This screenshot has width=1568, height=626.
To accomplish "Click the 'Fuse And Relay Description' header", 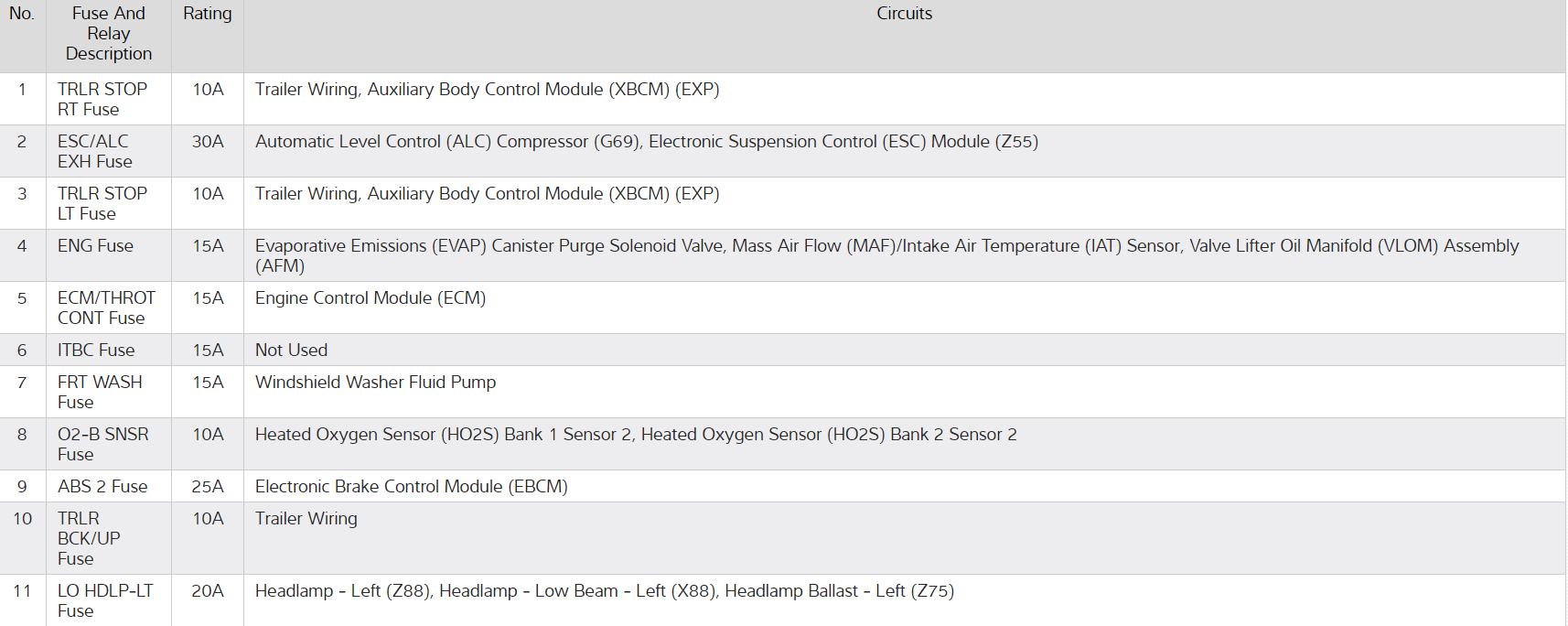I will (x=108, y=34).
